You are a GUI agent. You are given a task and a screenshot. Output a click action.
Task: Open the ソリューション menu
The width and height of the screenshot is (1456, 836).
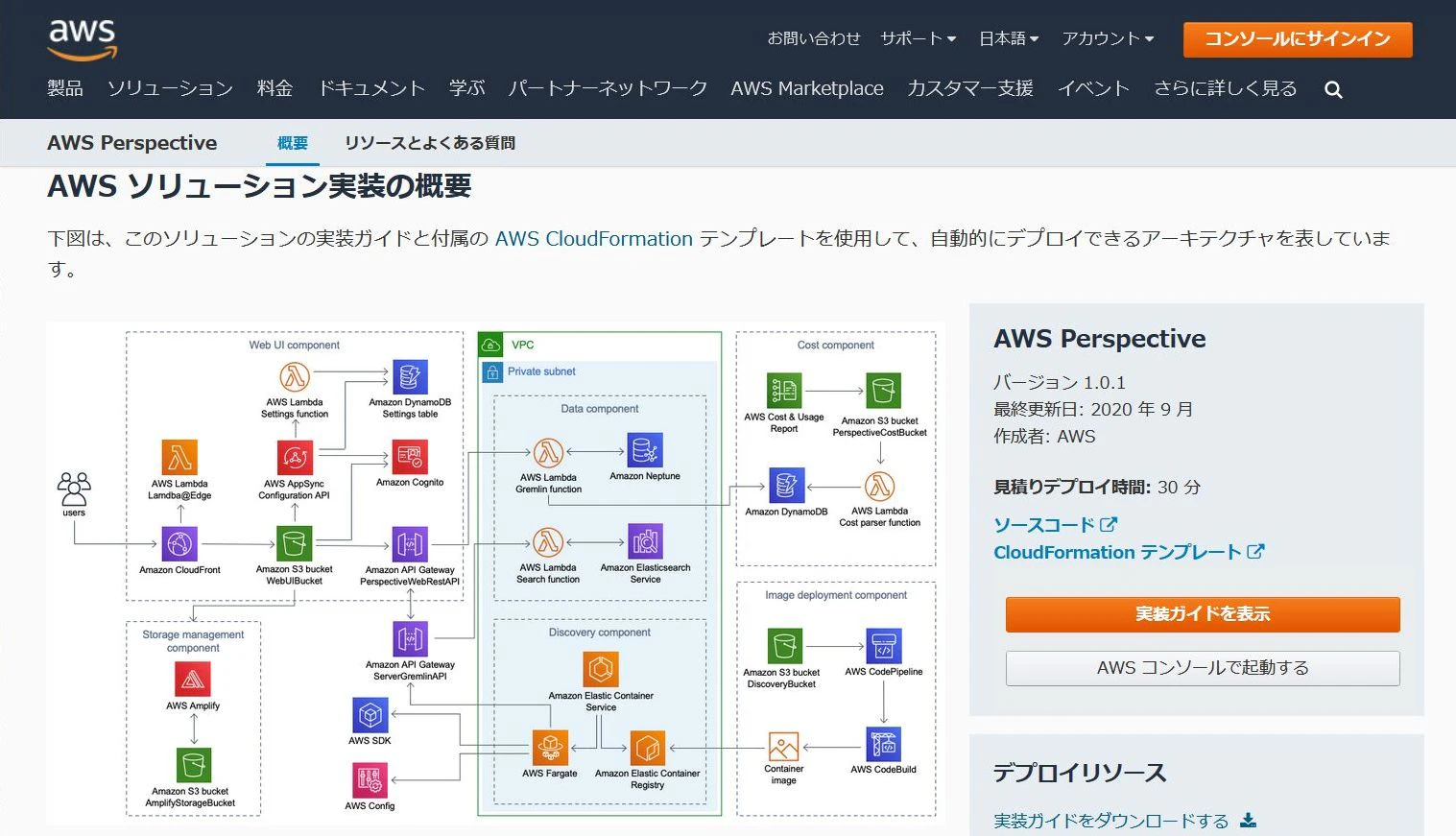pyautogui.click(x=170, y=88)
